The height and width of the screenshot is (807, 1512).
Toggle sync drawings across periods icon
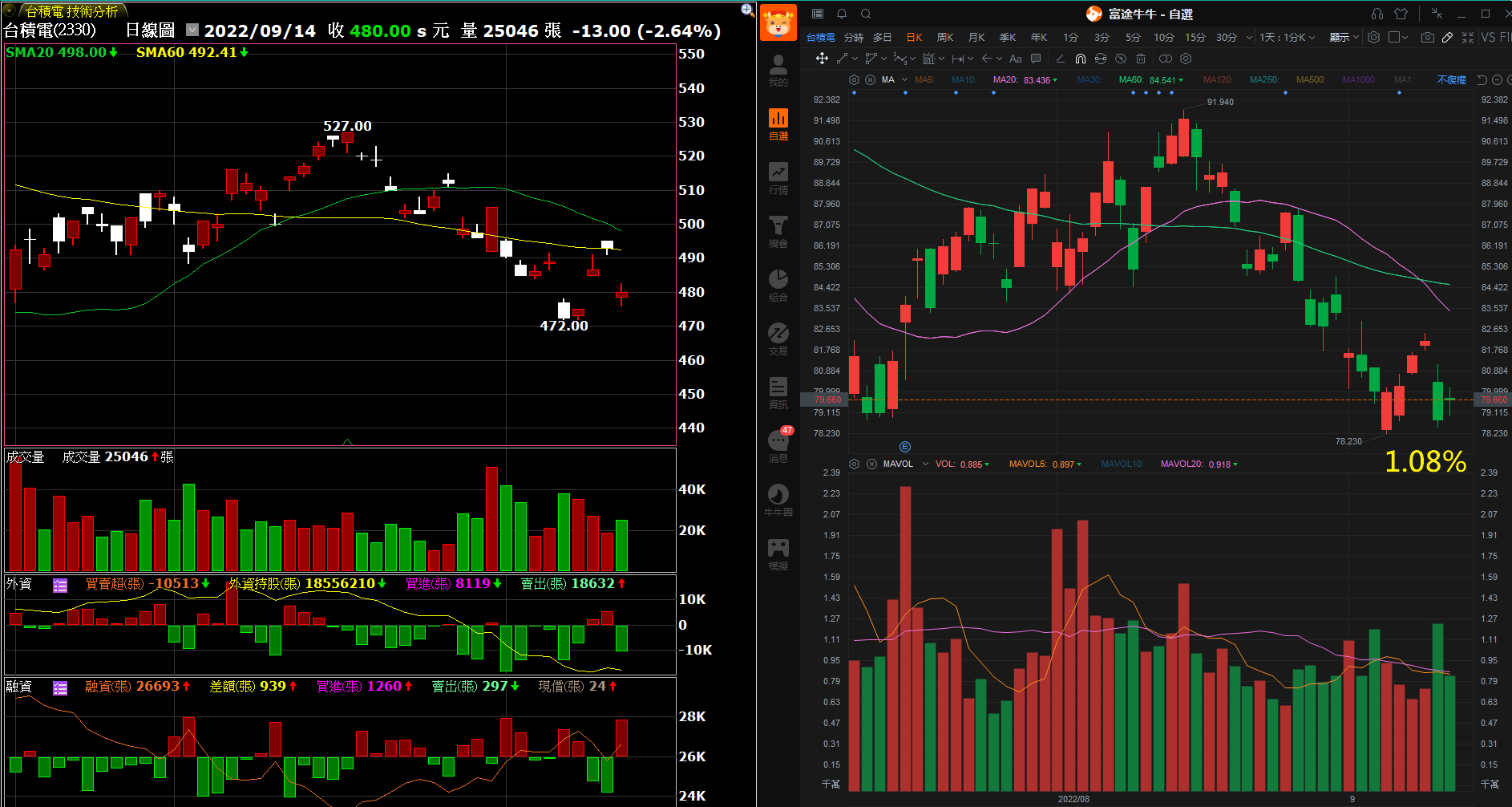[1101, 59]
